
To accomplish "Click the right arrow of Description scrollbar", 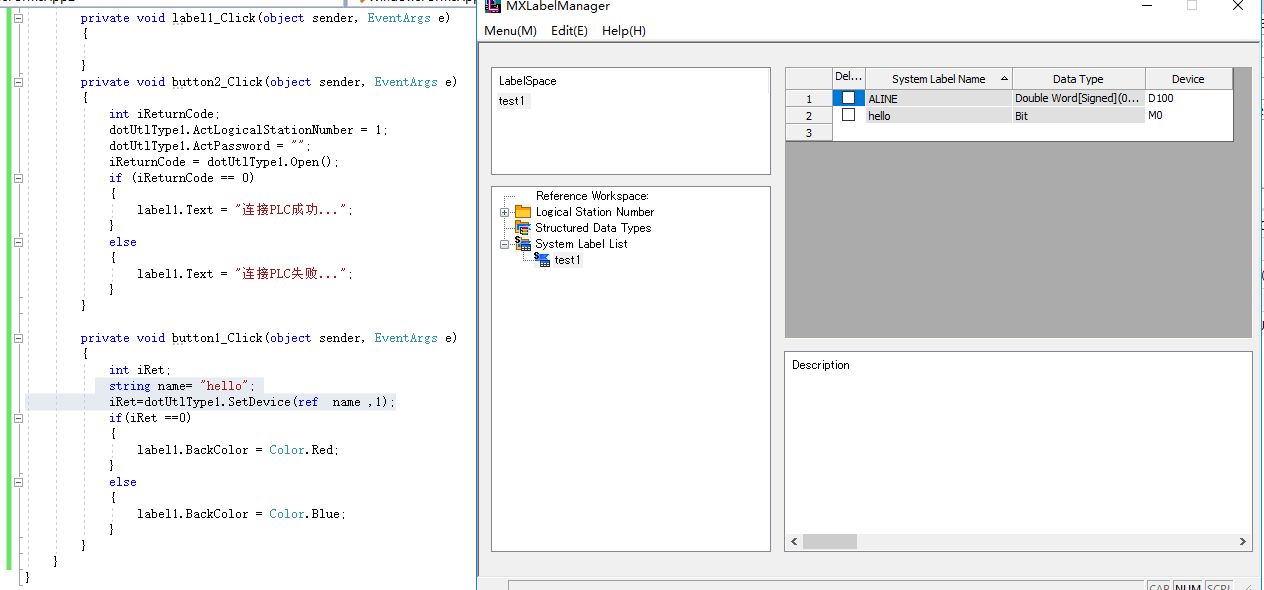I will pos(1243,542).
